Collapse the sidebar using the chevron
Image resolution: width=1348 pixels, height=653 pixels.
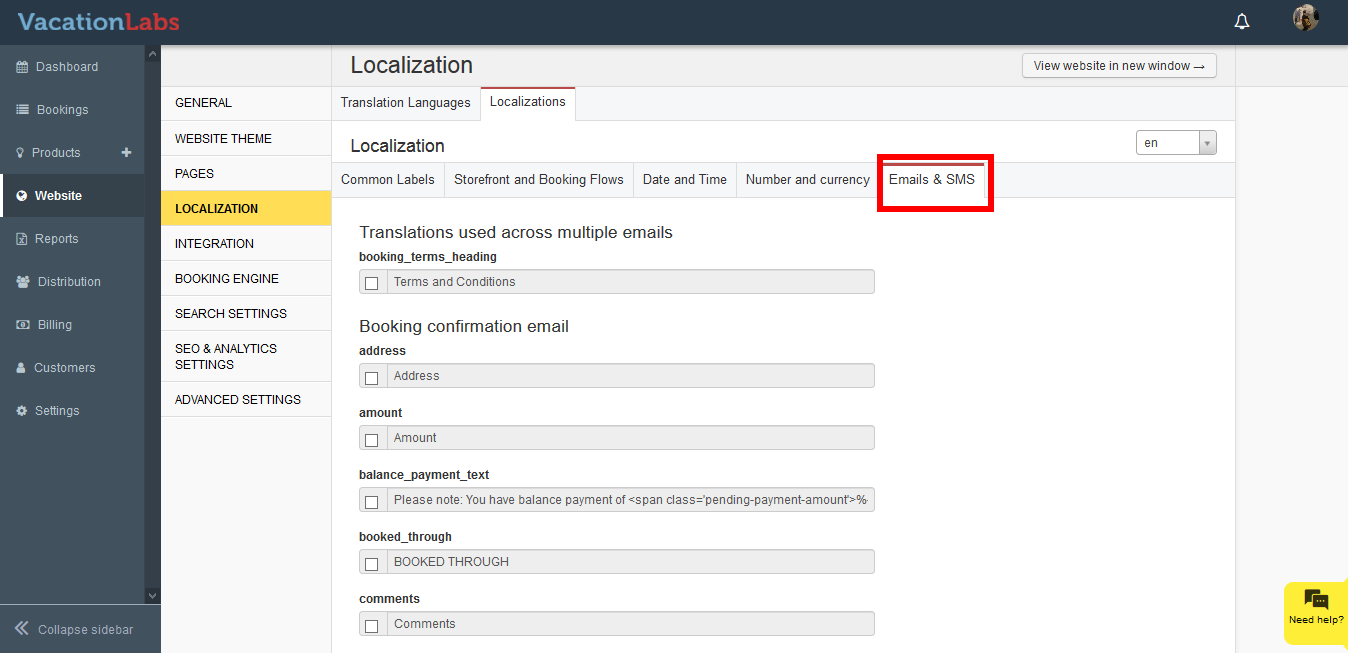(21, 629)
